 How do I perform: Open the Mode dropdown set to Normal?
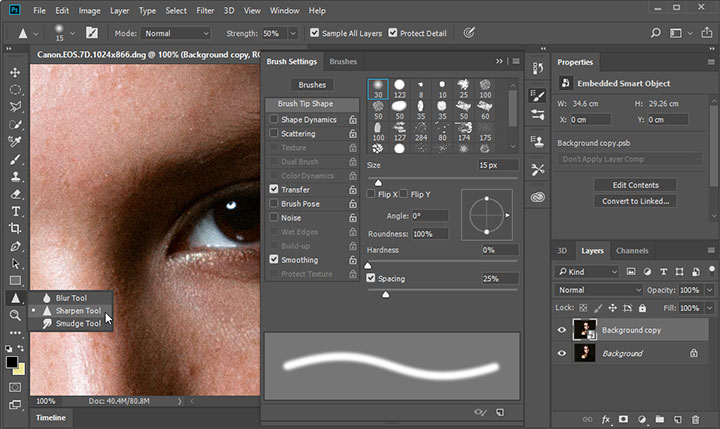176,33
